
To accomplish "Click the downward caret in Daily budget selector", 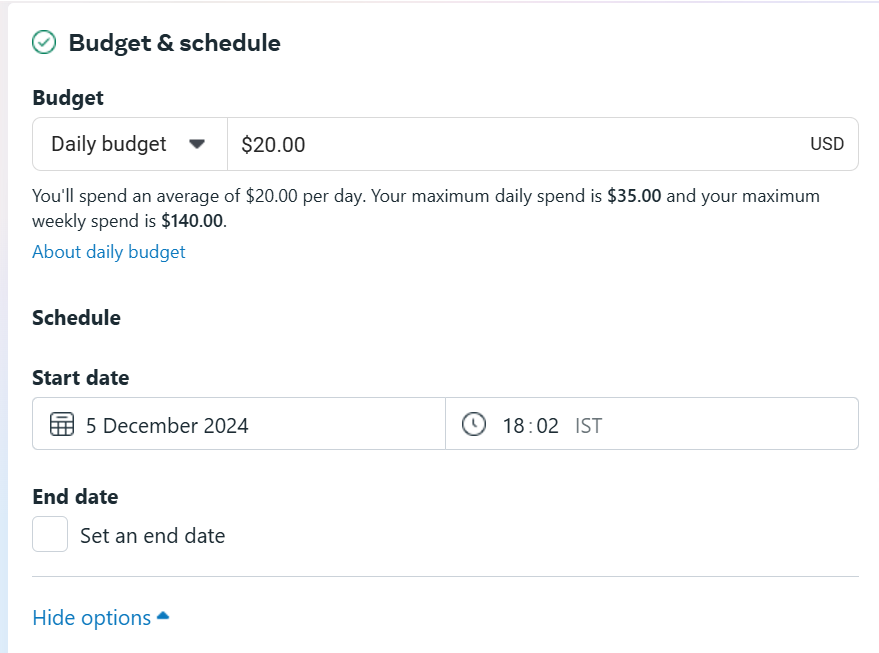I will 197,144.
